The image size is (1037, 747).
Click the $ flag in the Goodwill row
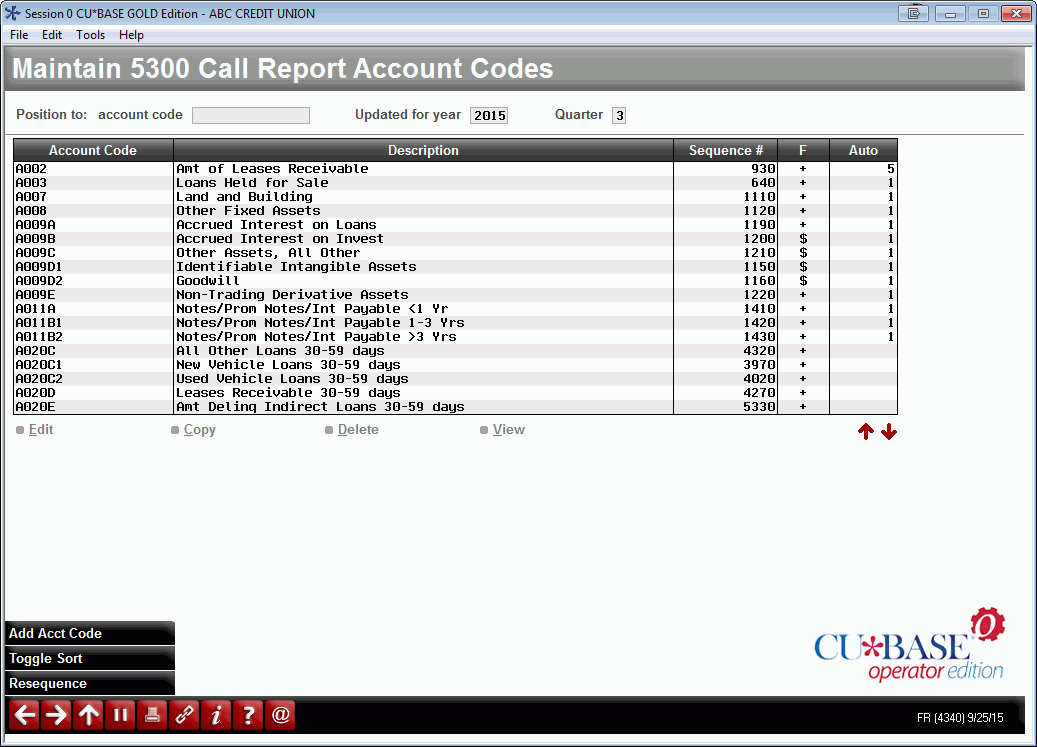(x=803, y=281)
